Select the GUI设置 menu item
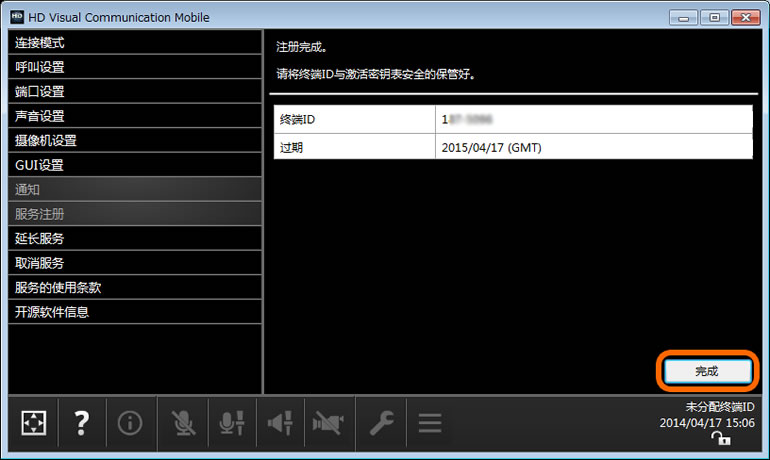 pos(135,165)
